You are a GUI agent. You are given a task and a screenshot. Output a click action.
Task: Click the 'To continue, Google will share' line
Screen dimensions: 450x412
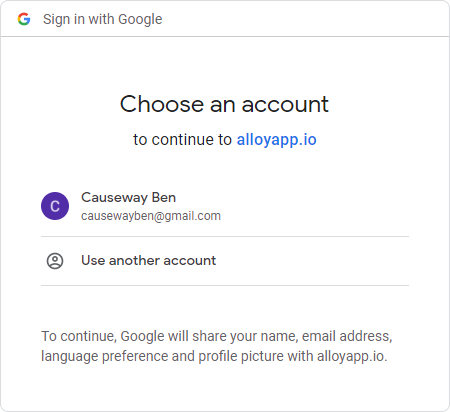(x=217, y=336)
